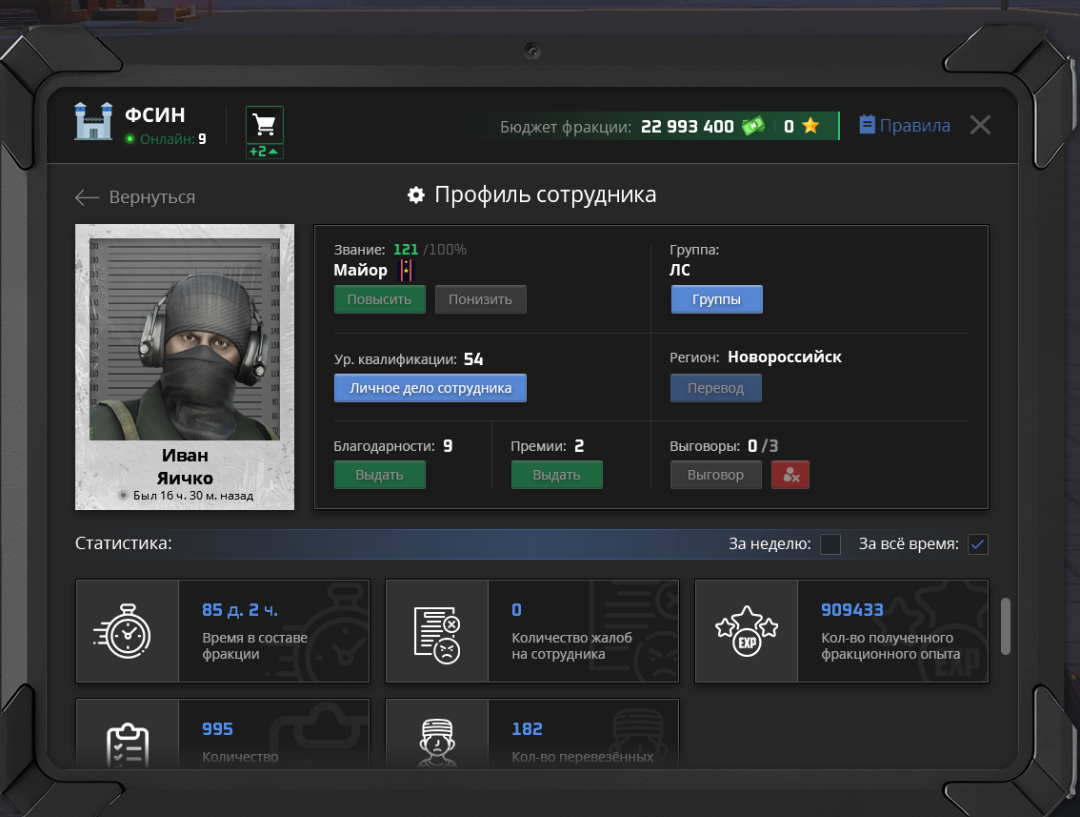Screen dimensions: 1080x817
Task: Click the complaints document icon
Action: click(x=437, y=632)
